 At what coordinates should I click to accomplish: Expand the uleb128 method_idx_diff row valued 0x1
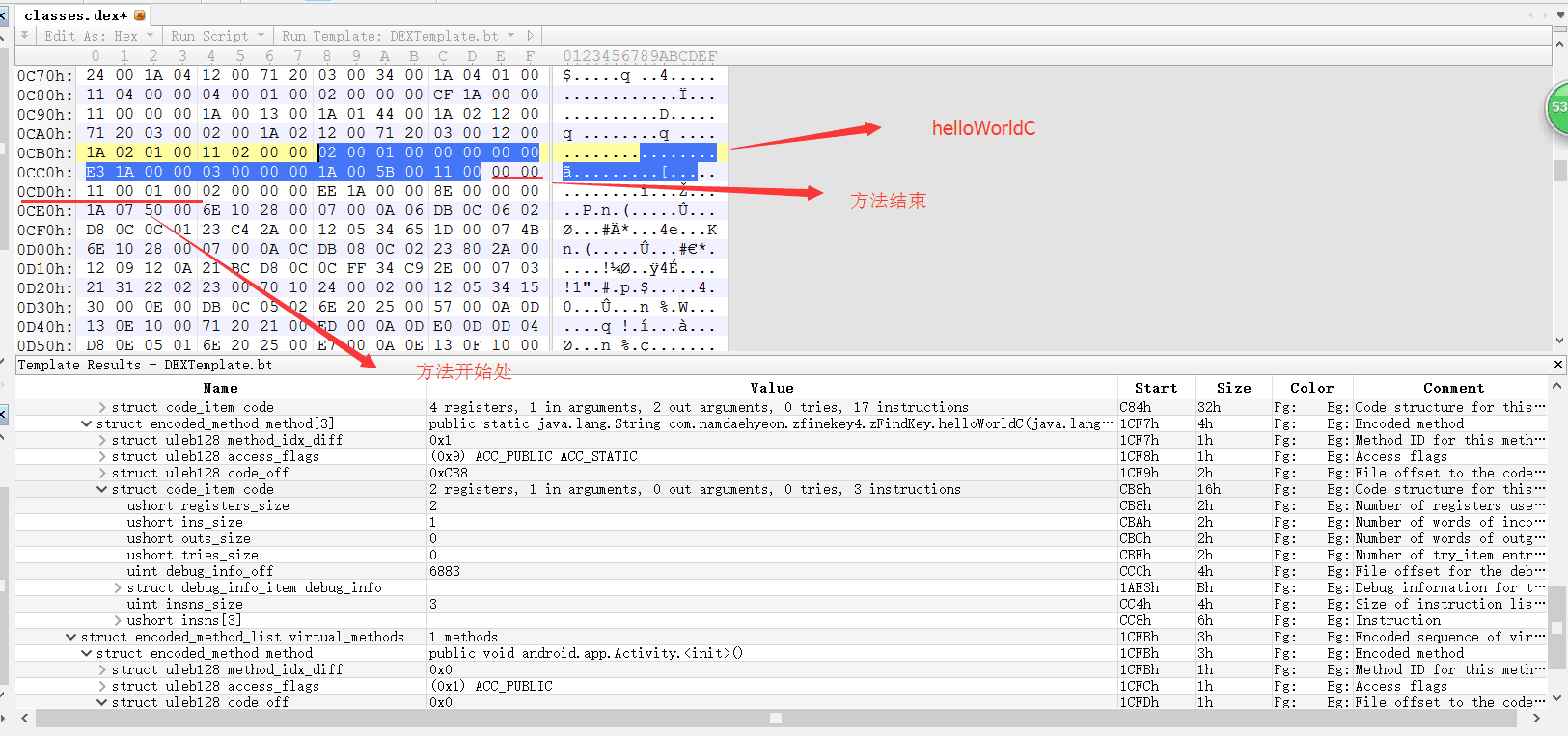tap(102, 440)
